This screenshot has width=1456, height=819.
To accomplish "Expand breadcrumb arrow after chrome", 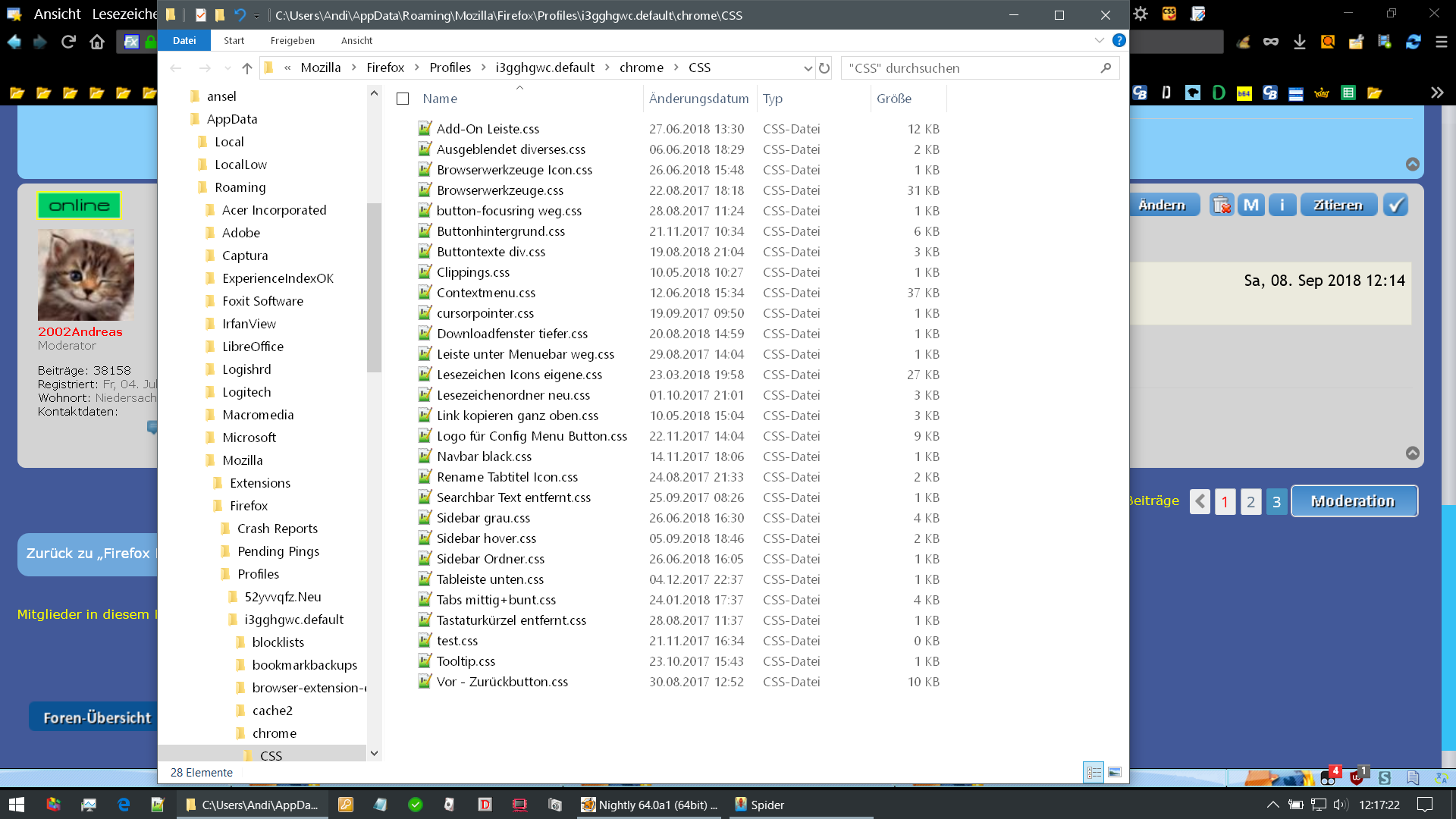I will tap(676, 68).
